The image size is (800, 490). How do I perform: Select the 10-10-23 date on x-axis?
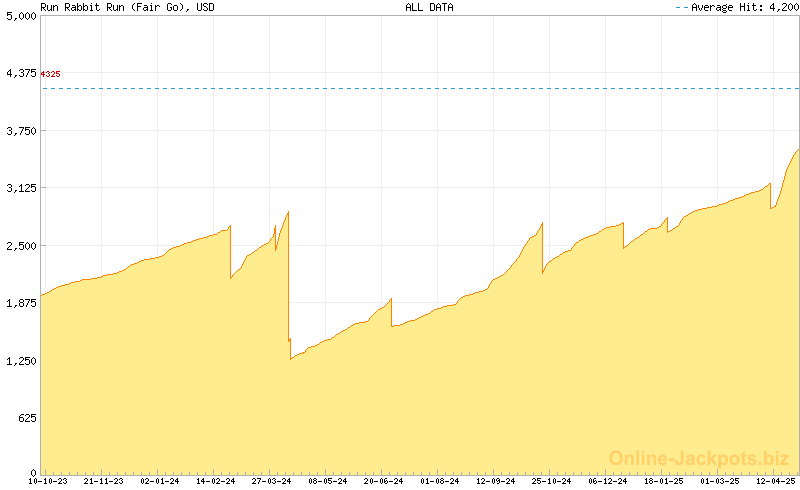47,482
